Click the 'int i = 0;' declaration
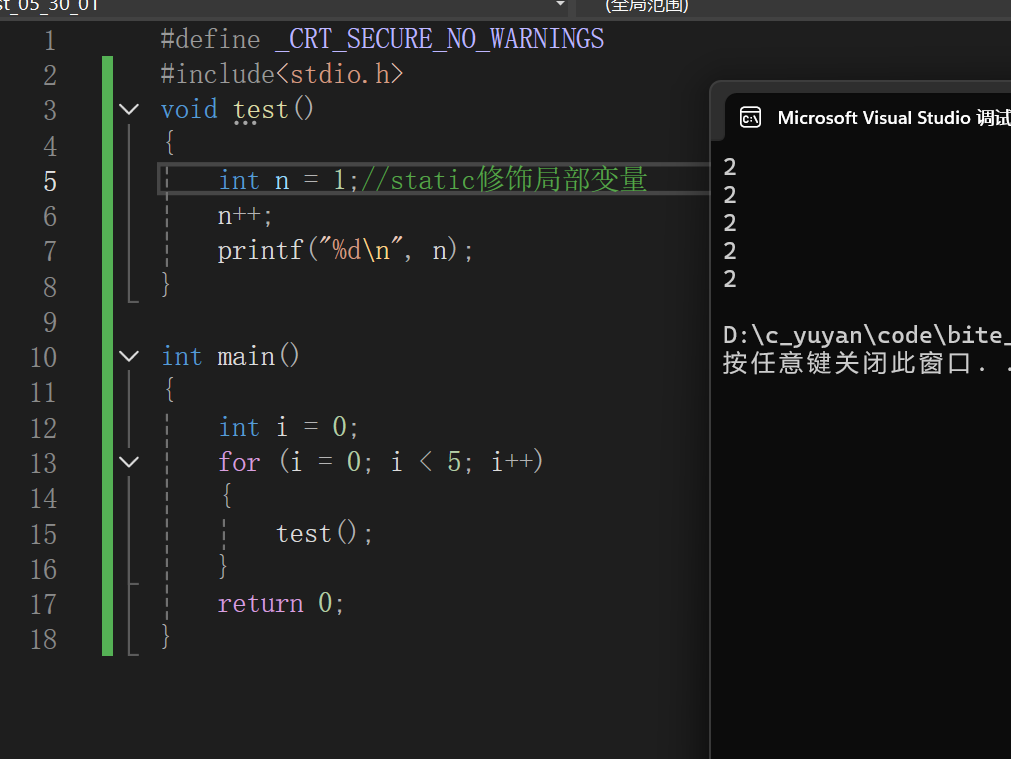This screenshot has width=1011, height=759. [x=288, y=427]
